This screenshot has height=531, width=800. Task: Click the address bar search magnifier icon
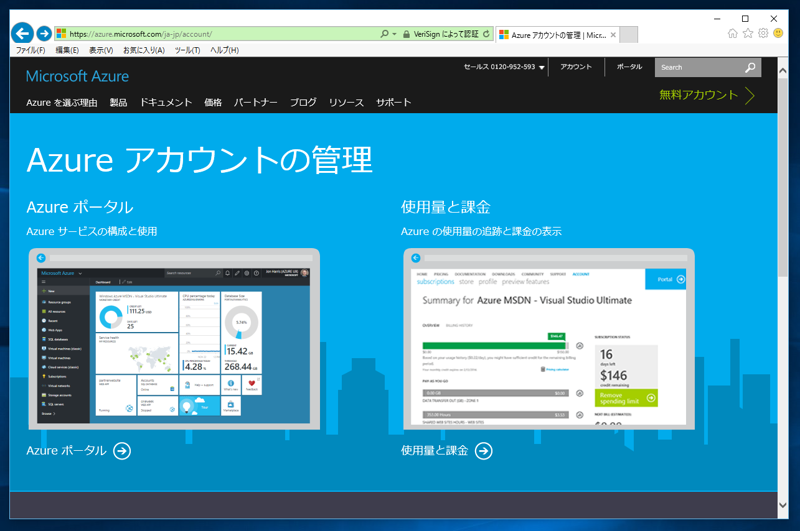tap(384, 34)
